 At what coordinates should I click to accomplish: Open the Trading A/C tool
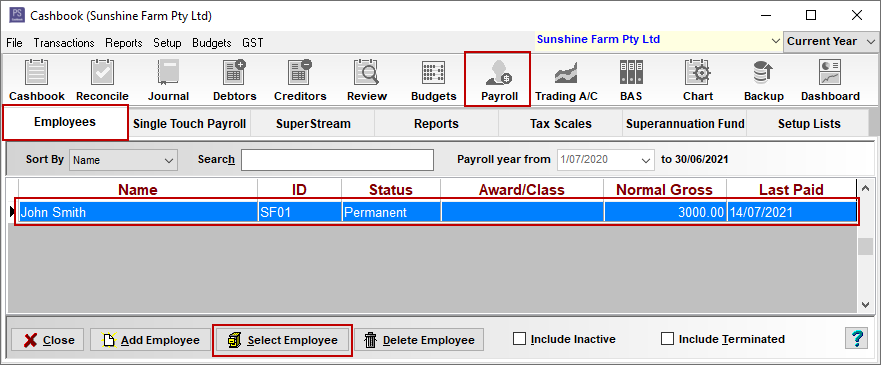(x=566, y=80)
